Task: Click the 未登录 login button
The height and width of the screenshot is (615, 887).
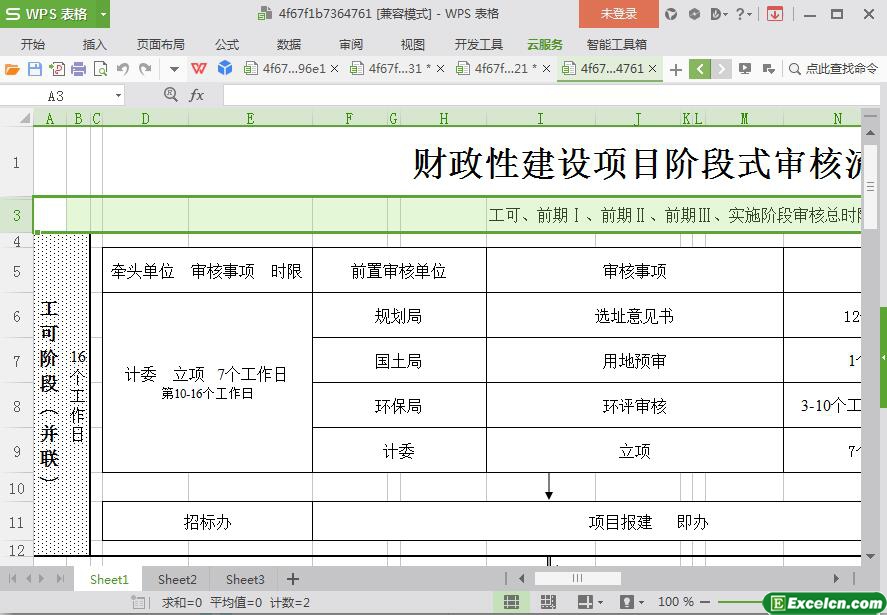Action: point(618,14)
